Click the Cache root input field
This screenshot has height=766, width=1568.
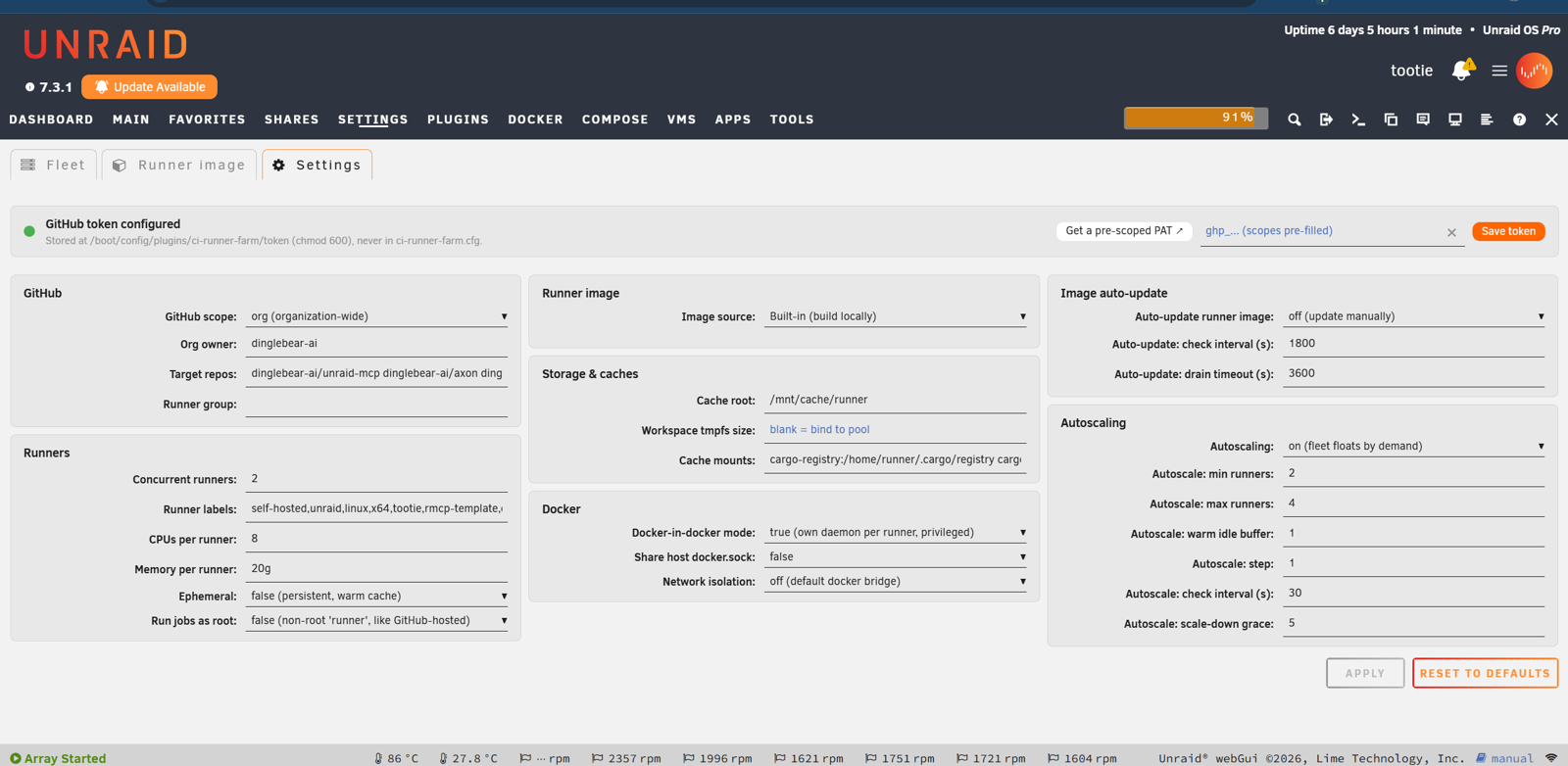coord(896,400)
